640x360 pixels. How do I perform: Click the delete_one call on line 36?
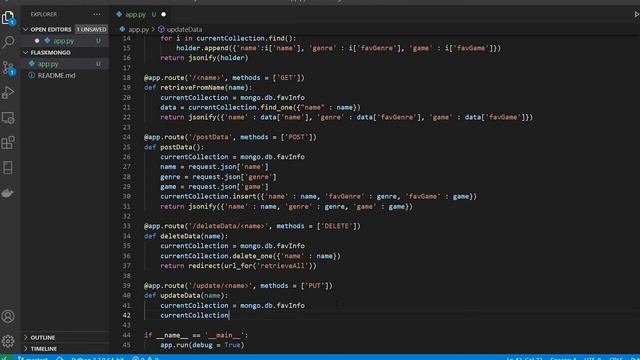click(x=252, y=256)
